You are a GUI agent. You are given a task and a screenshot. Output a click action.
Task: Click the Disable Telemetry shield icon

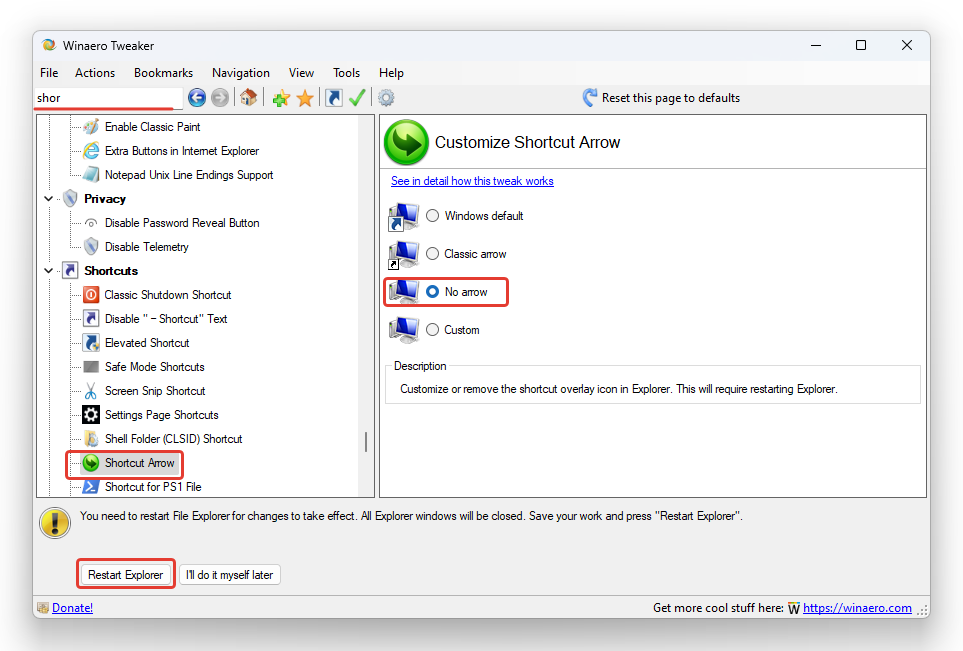[91, 247]
